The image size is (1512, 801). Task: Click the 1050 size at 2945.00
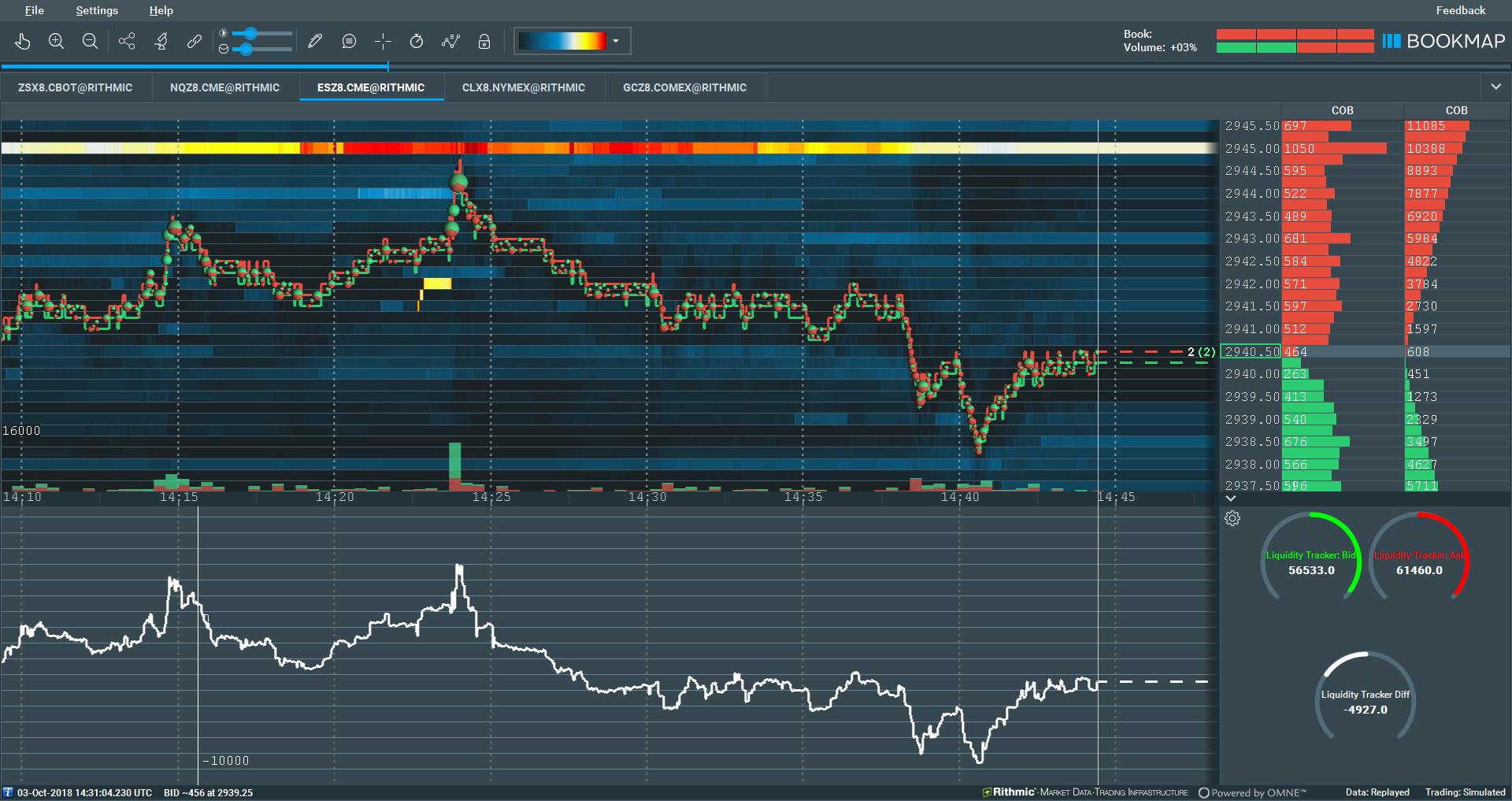click(x=1299, y=149)
